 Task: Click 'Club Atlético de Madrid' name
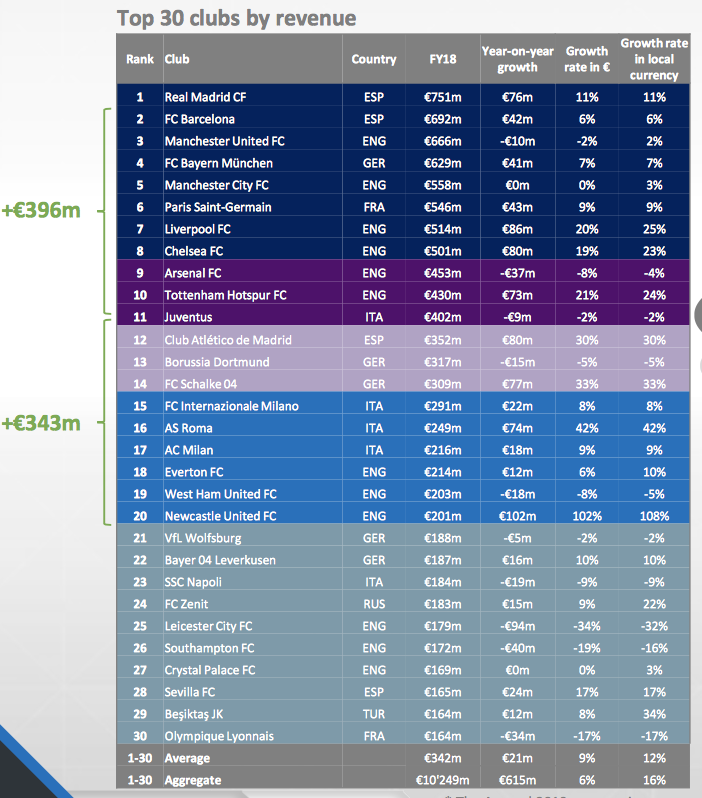228,340
